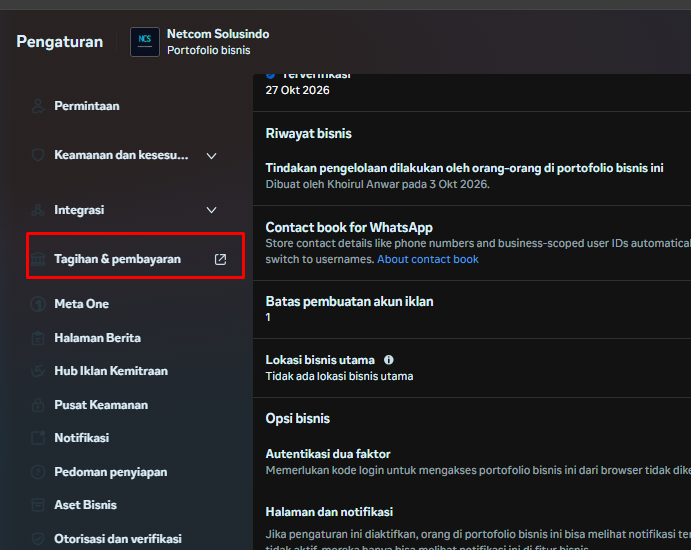The height and width of the screenshot is (550, 691).
Task: Click the Integrasi icon
Action: (x=38, y=210)
